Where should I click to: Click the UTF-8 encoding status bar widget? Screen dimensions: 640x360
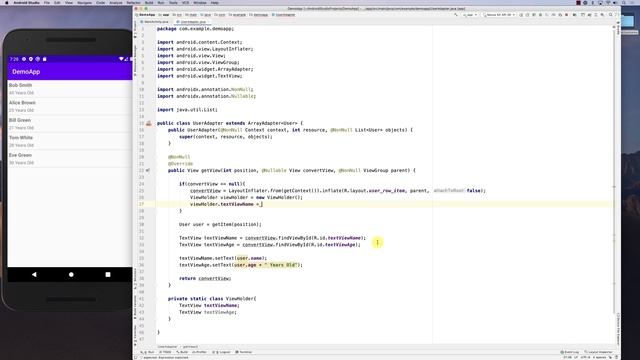click(586, 357)
